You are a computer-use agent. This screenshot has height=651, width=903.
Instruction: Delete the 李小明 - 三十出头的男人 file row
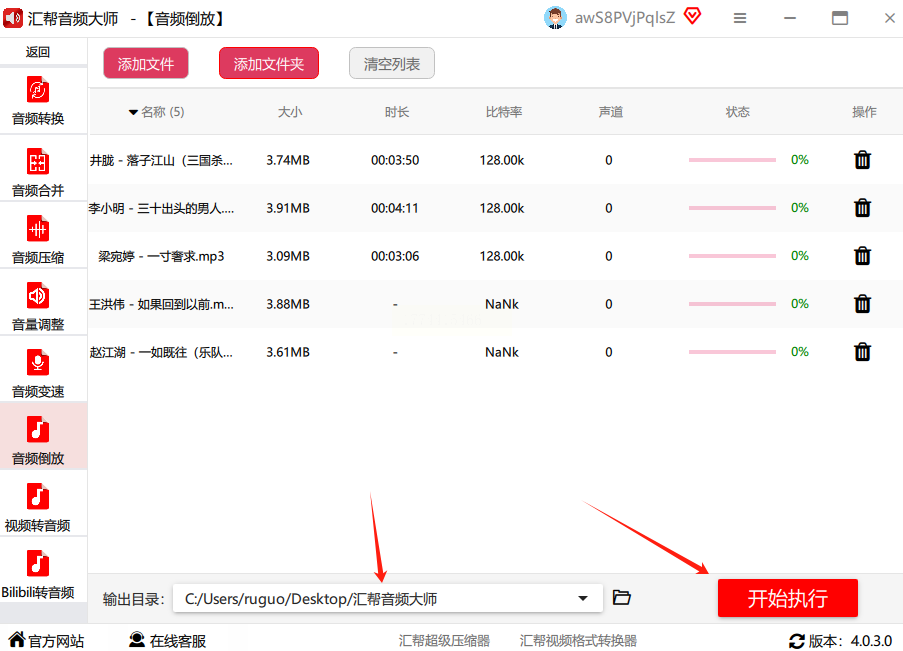pos(862,207)
